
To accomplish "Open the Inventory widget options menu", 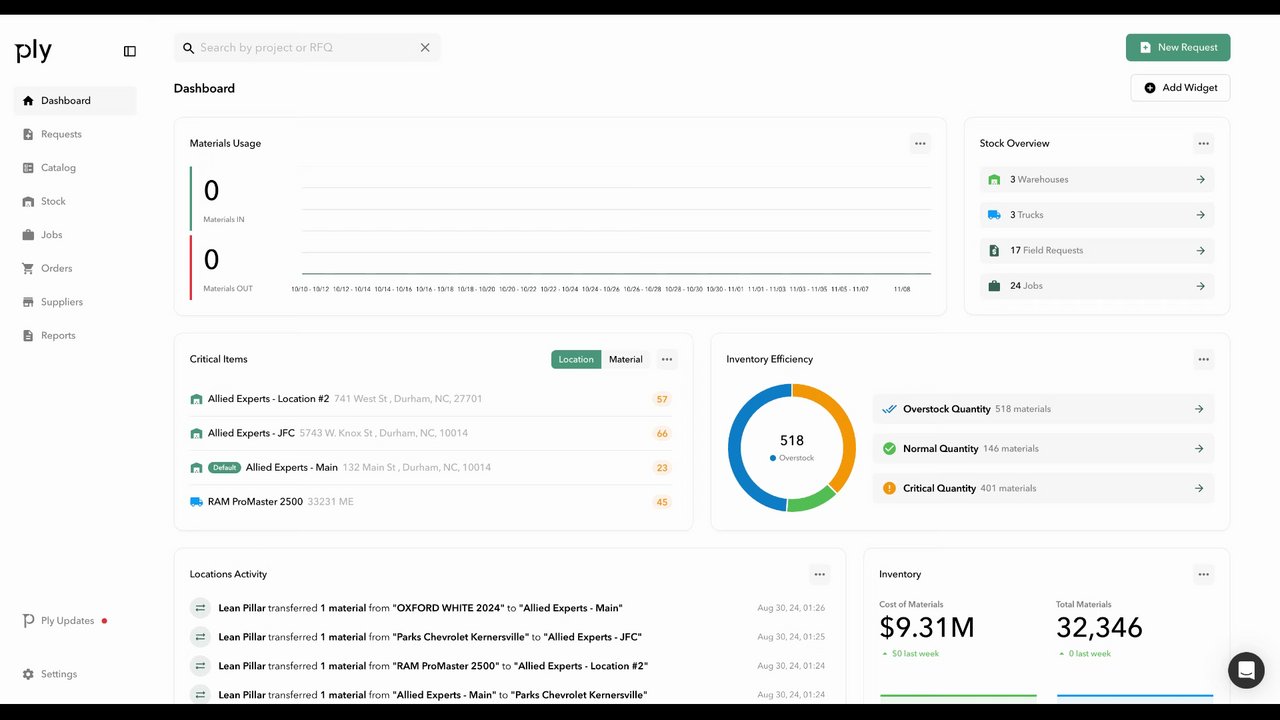I will click(1203, 574).
